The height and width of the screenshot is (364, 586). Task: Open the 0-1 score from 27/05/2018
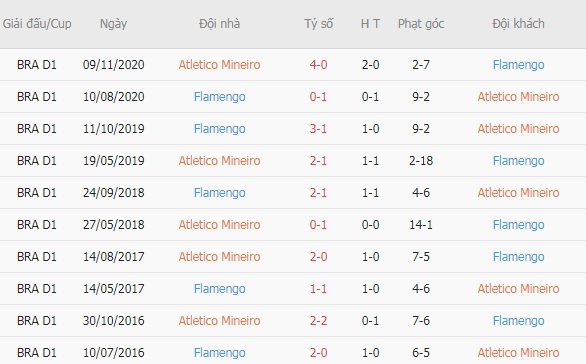point(318,225)
